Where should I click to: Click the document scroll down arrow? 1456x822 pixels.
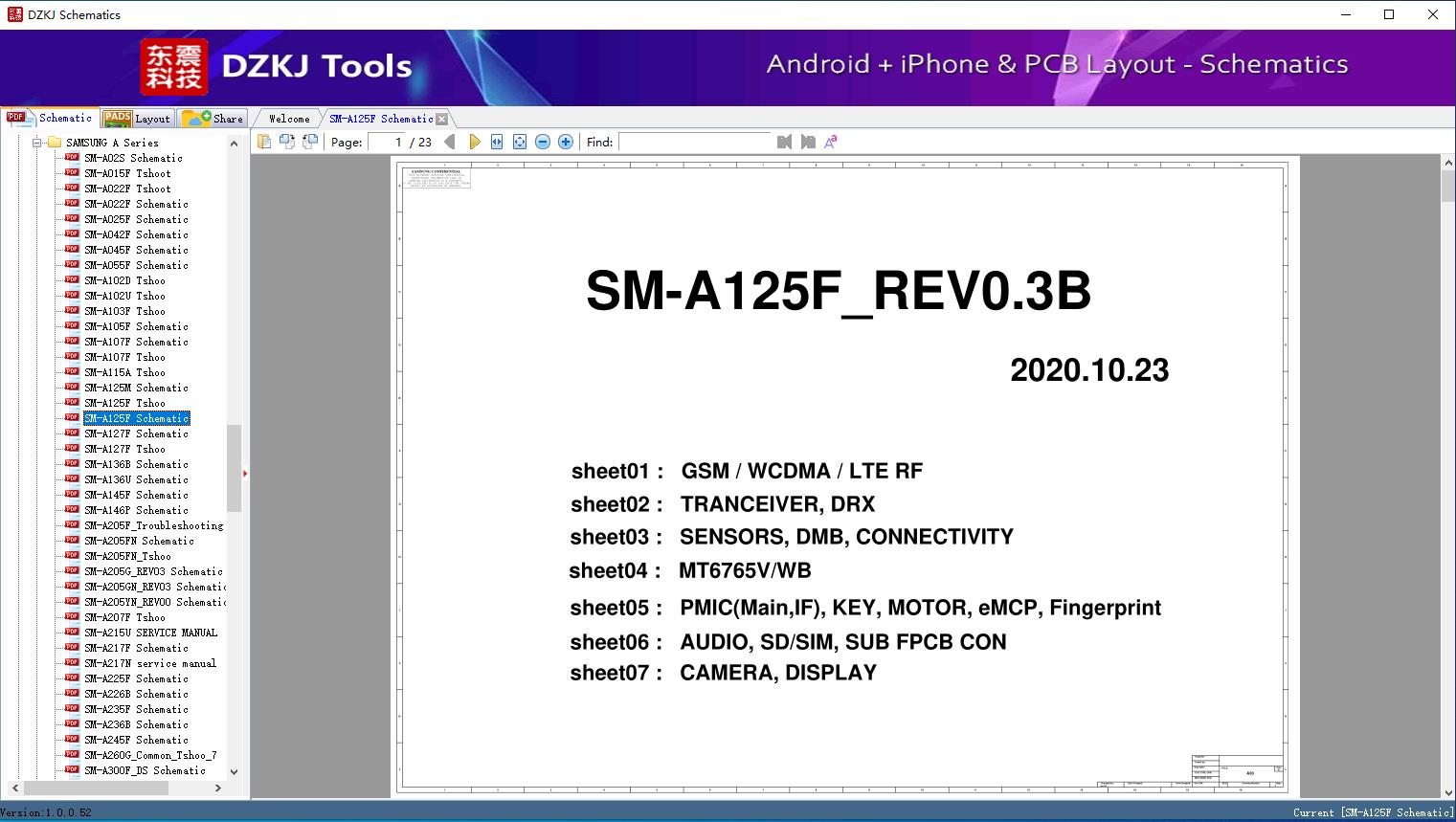click(x=1448, y=791)
